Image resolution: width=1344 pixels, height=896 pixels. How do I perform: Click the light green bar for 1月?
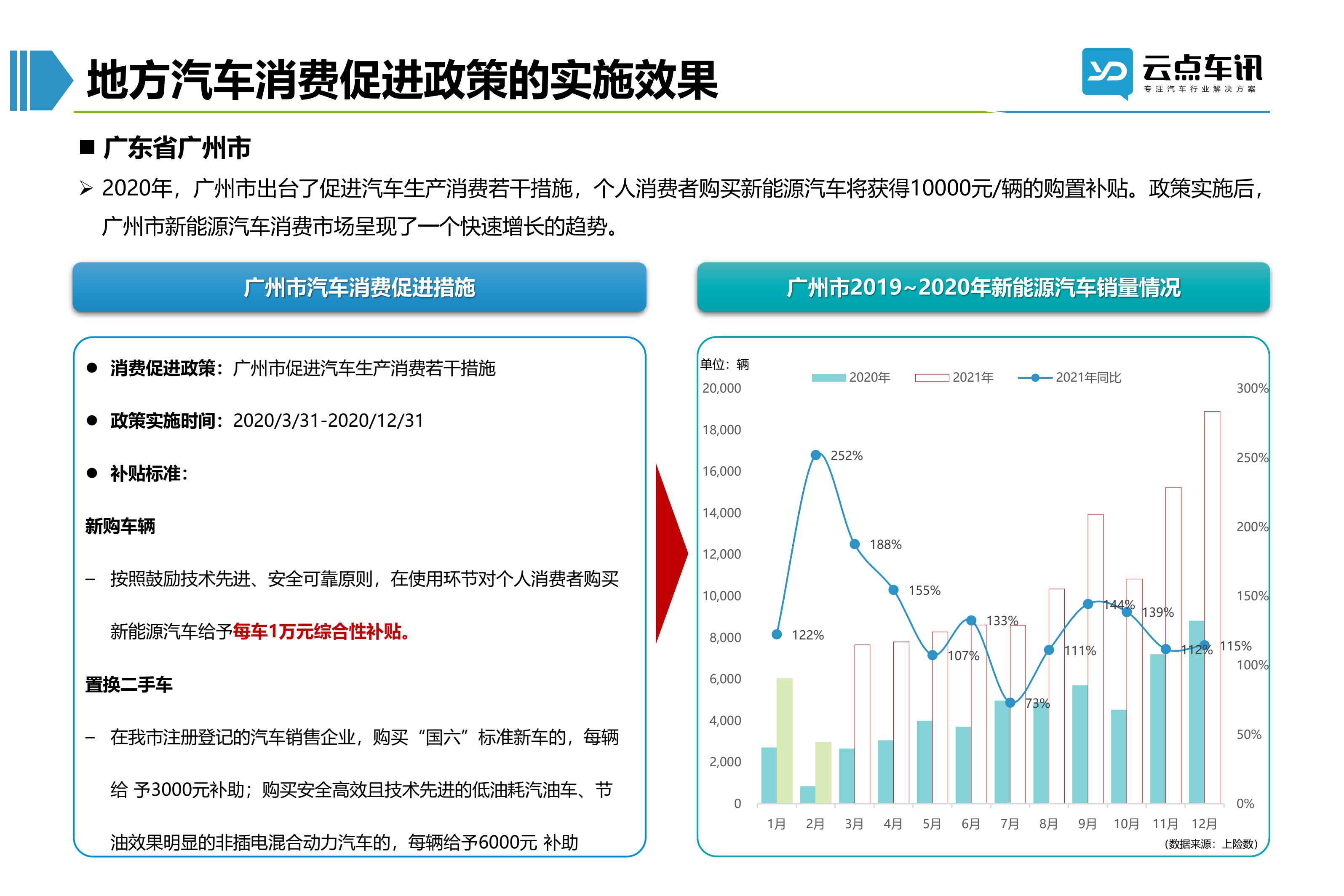point(784,741)
